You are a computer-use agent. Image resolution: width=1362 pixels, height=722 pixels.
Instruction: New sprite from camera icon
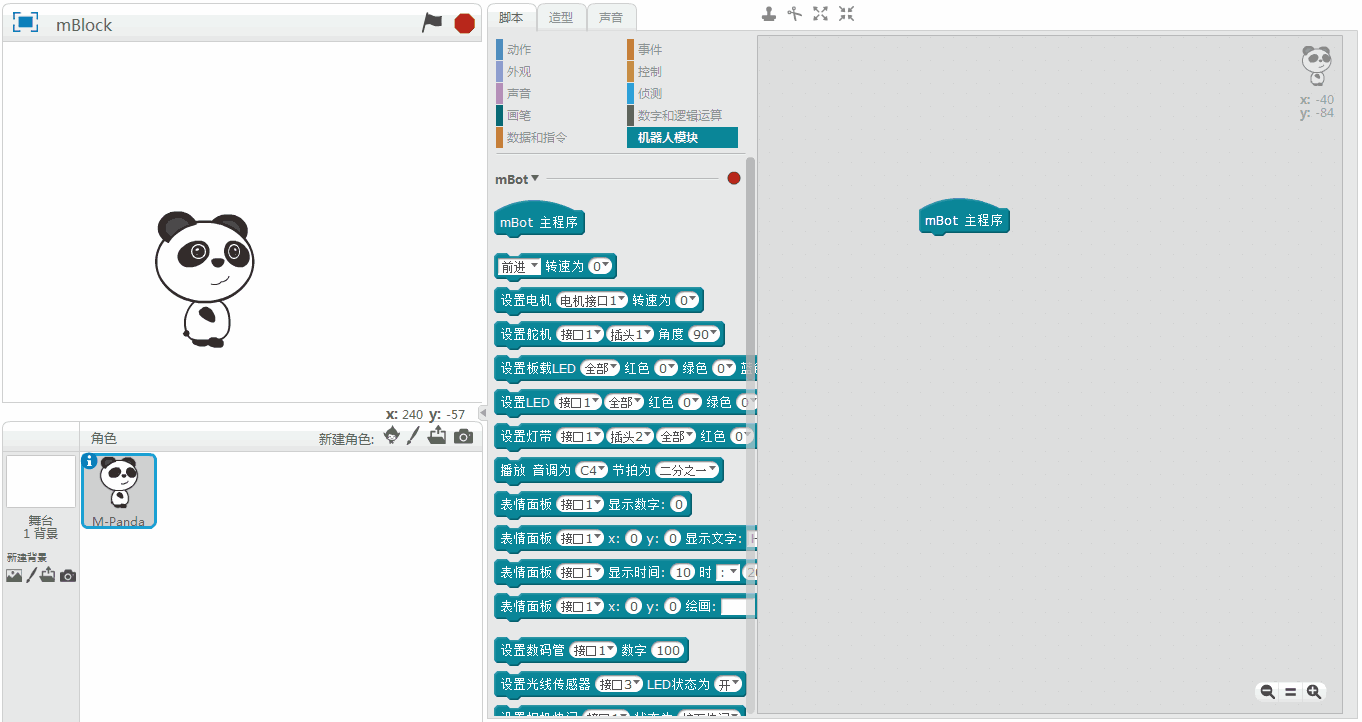[463, 437]
